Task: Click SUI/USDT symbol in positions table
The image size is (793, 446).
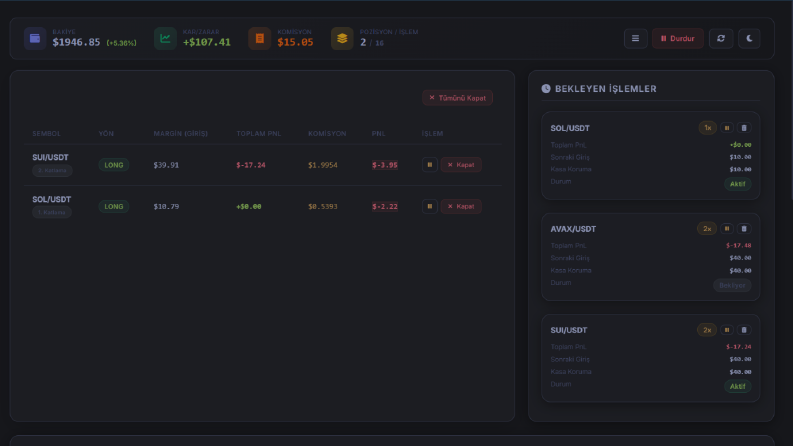Action: click(51, 157)
